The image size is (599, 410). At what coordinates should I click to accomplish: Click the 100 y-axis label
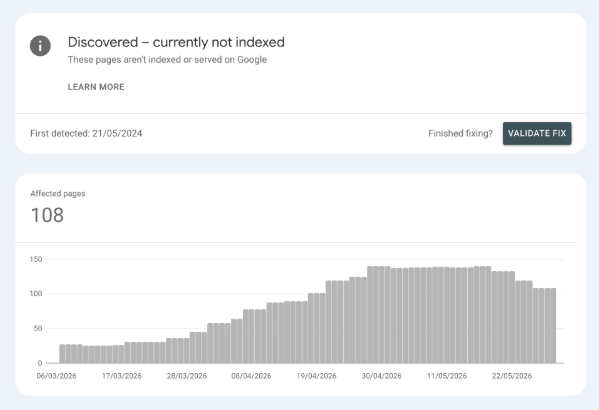[x=36, y=294]
